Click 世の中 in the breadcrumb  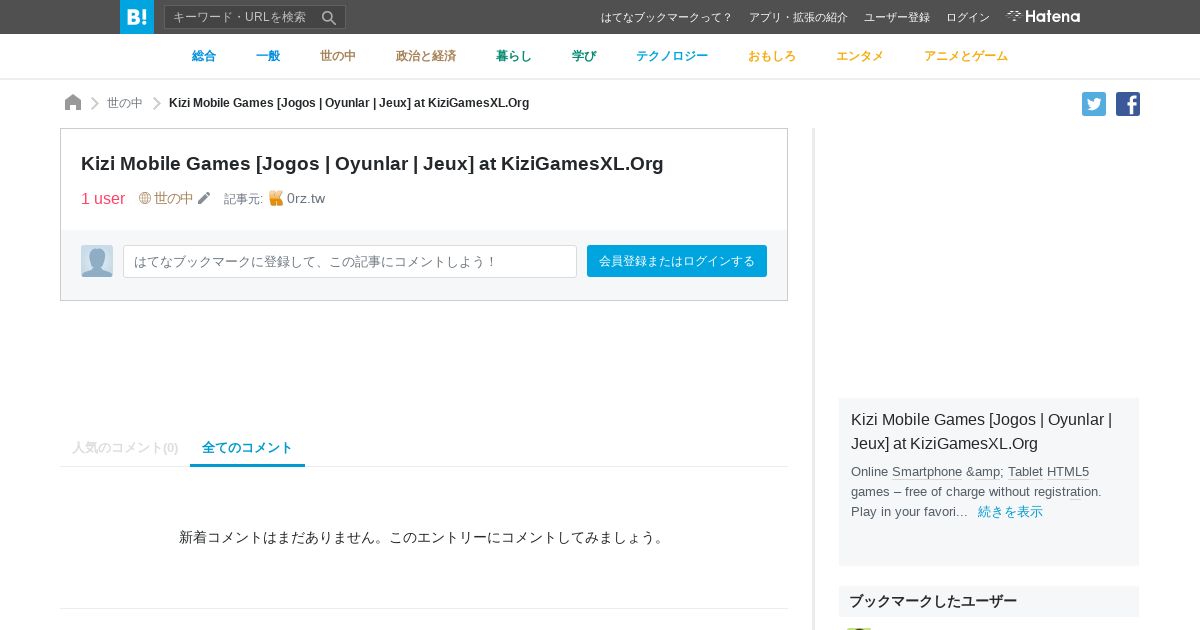tap(125, 103)
